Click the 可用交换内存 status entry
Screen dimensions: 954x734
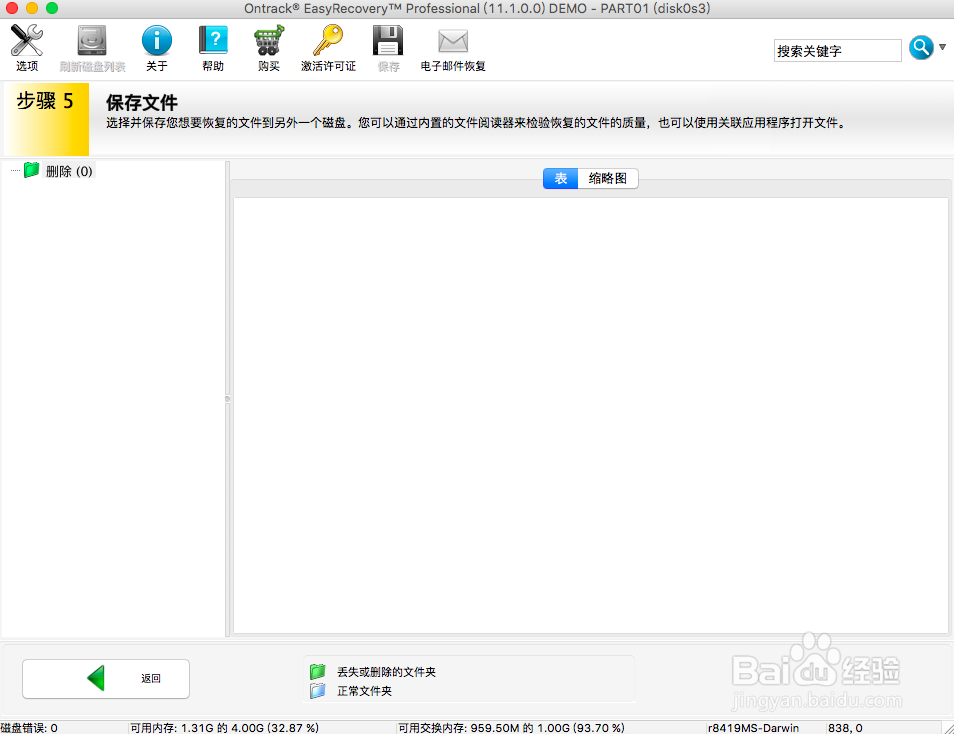(511, 728)
